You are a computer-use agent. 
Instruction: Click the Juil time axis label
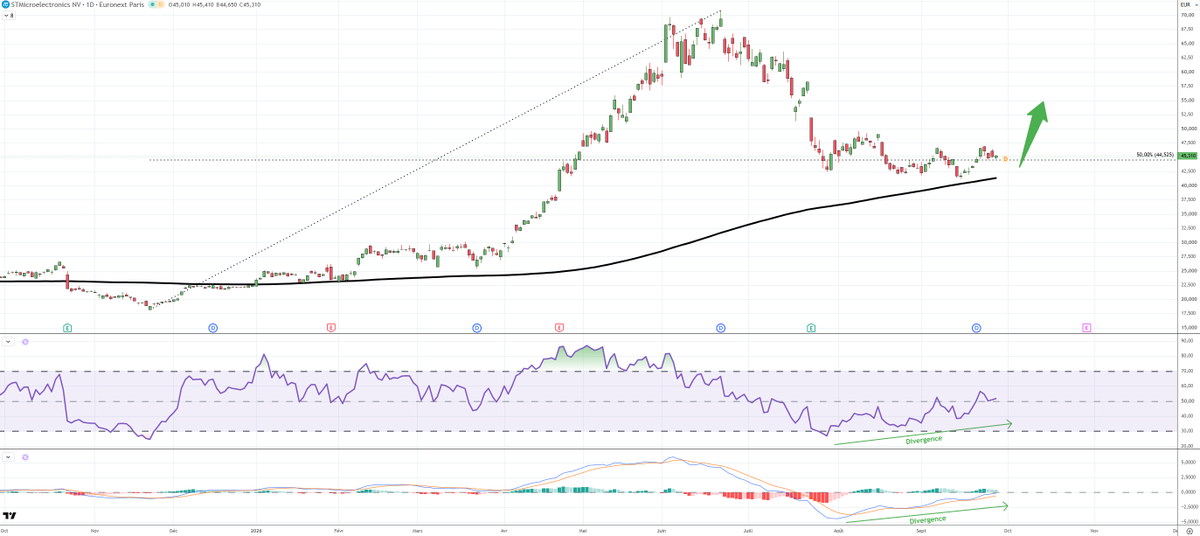[x=747, y=531]
